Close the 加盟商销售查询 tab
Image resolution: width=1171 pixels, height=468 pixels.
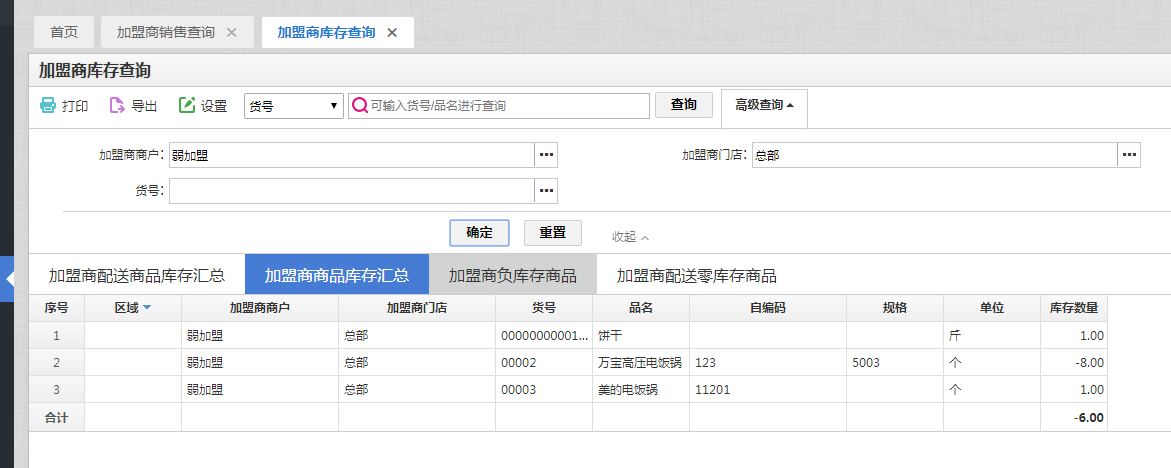click(232, 32)
